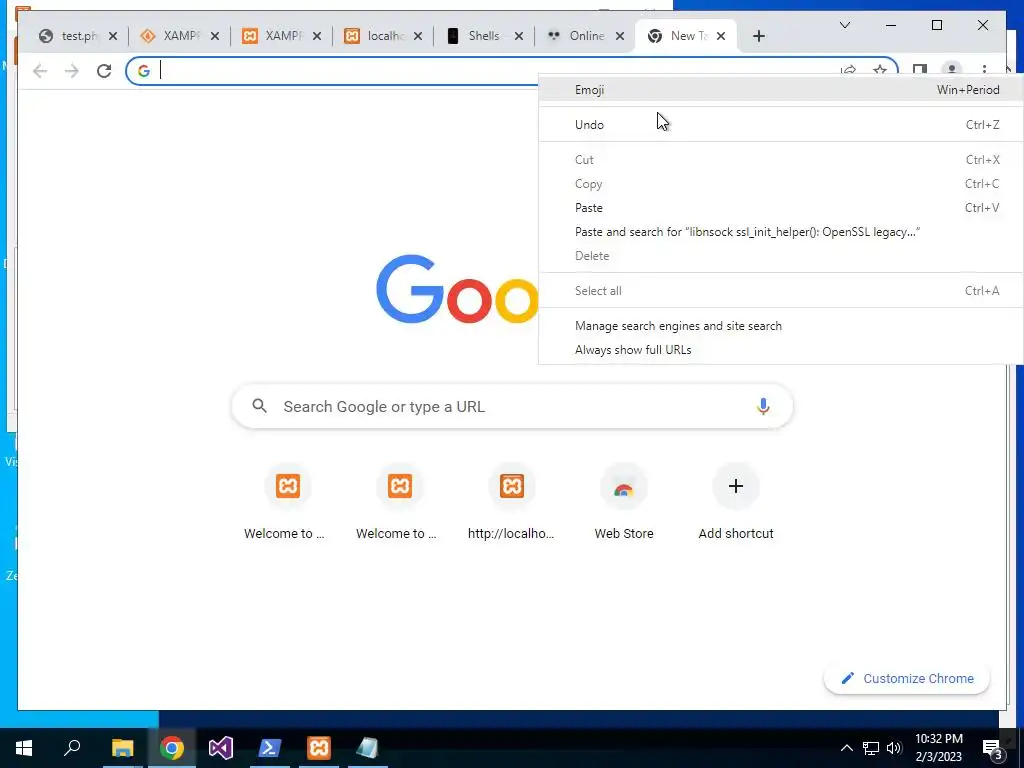Choose Paste from context menu

pyautogui.click(x=780, y=208)
